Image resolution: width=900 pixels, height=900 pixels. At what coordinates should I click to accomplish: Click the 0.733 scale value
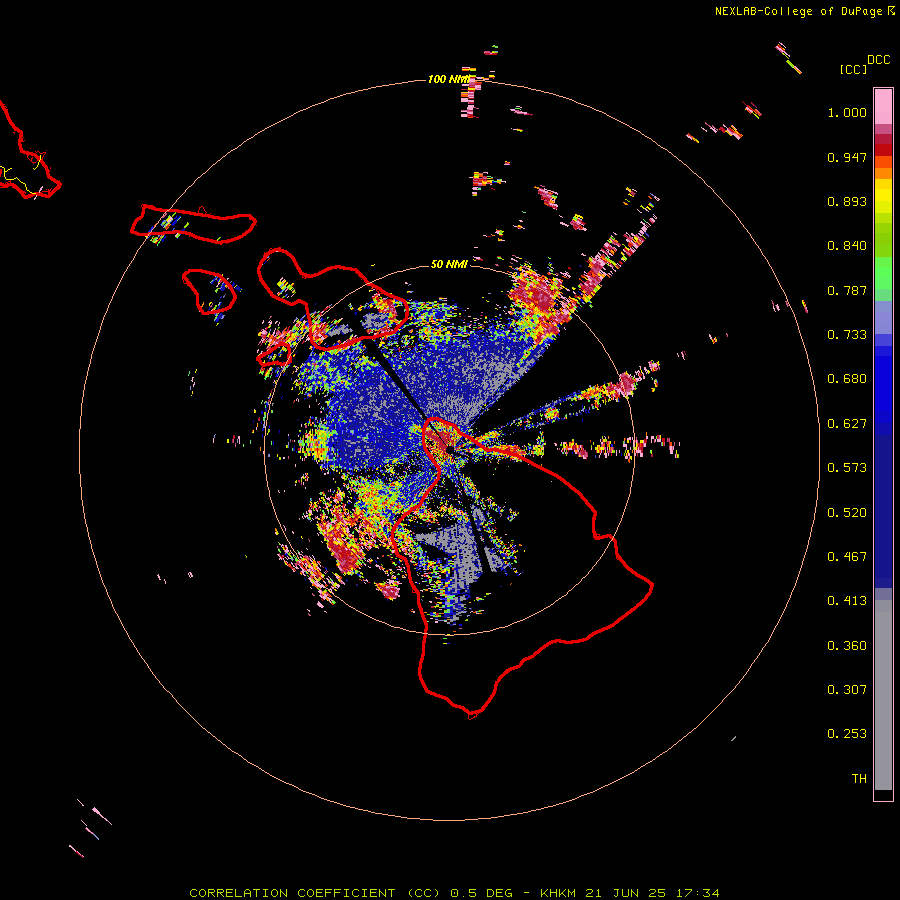(x=847, y=335)
